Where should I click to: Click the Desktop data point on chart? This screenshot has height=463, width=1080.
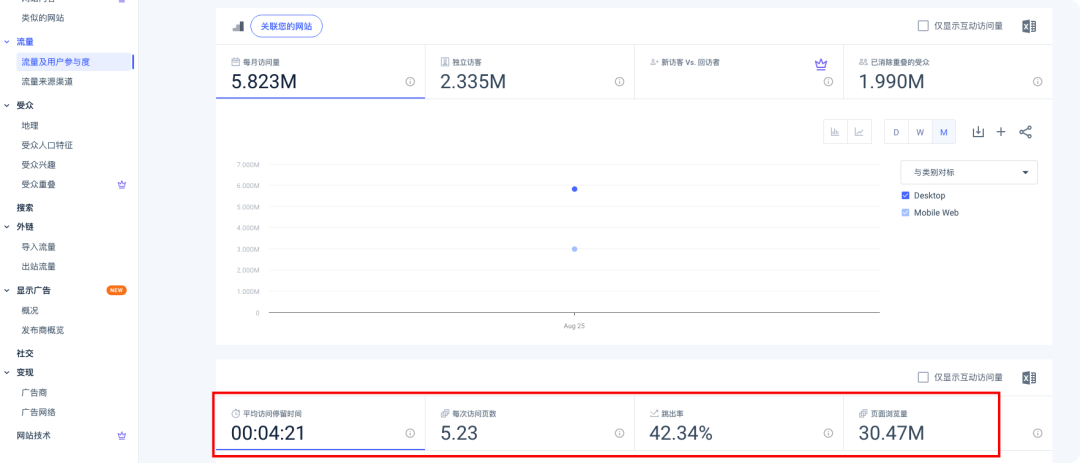point(574,189)
